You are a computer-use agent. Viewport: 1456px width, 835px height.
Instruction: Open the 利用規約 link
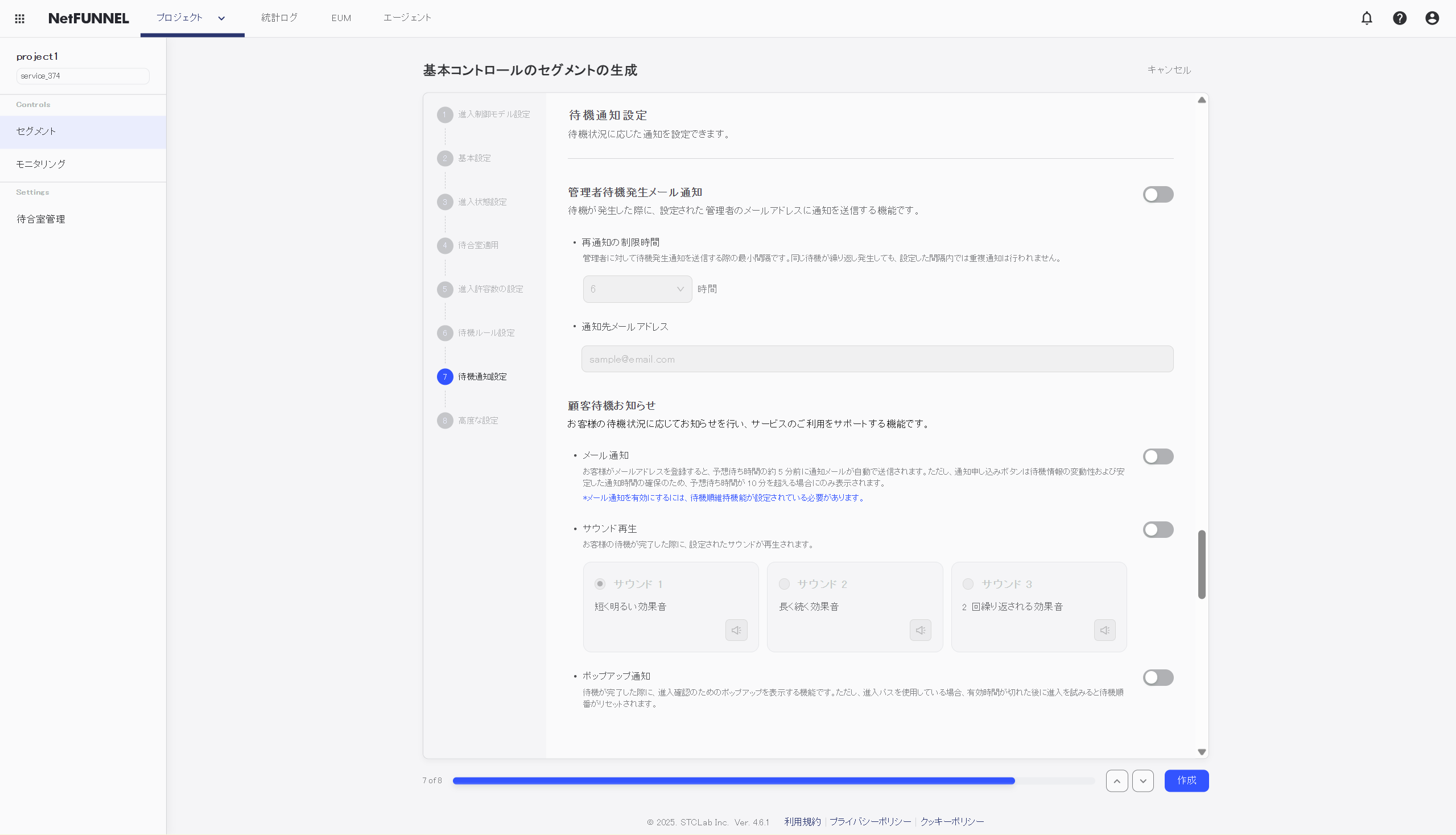click(x=802, y=821)
